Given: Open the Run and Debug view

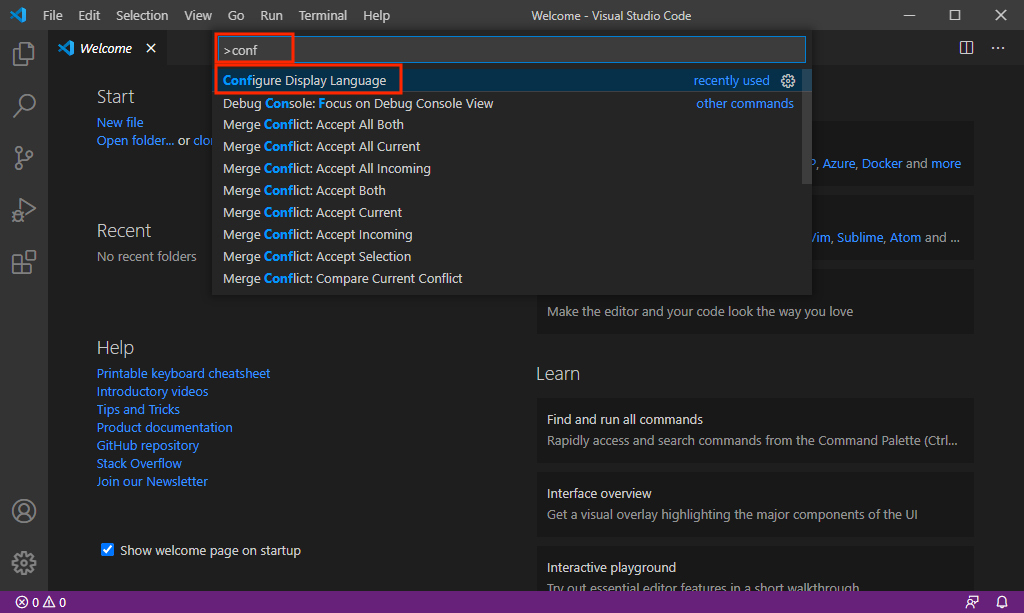Looking at the screenshot, I should (x=24, y=210).
